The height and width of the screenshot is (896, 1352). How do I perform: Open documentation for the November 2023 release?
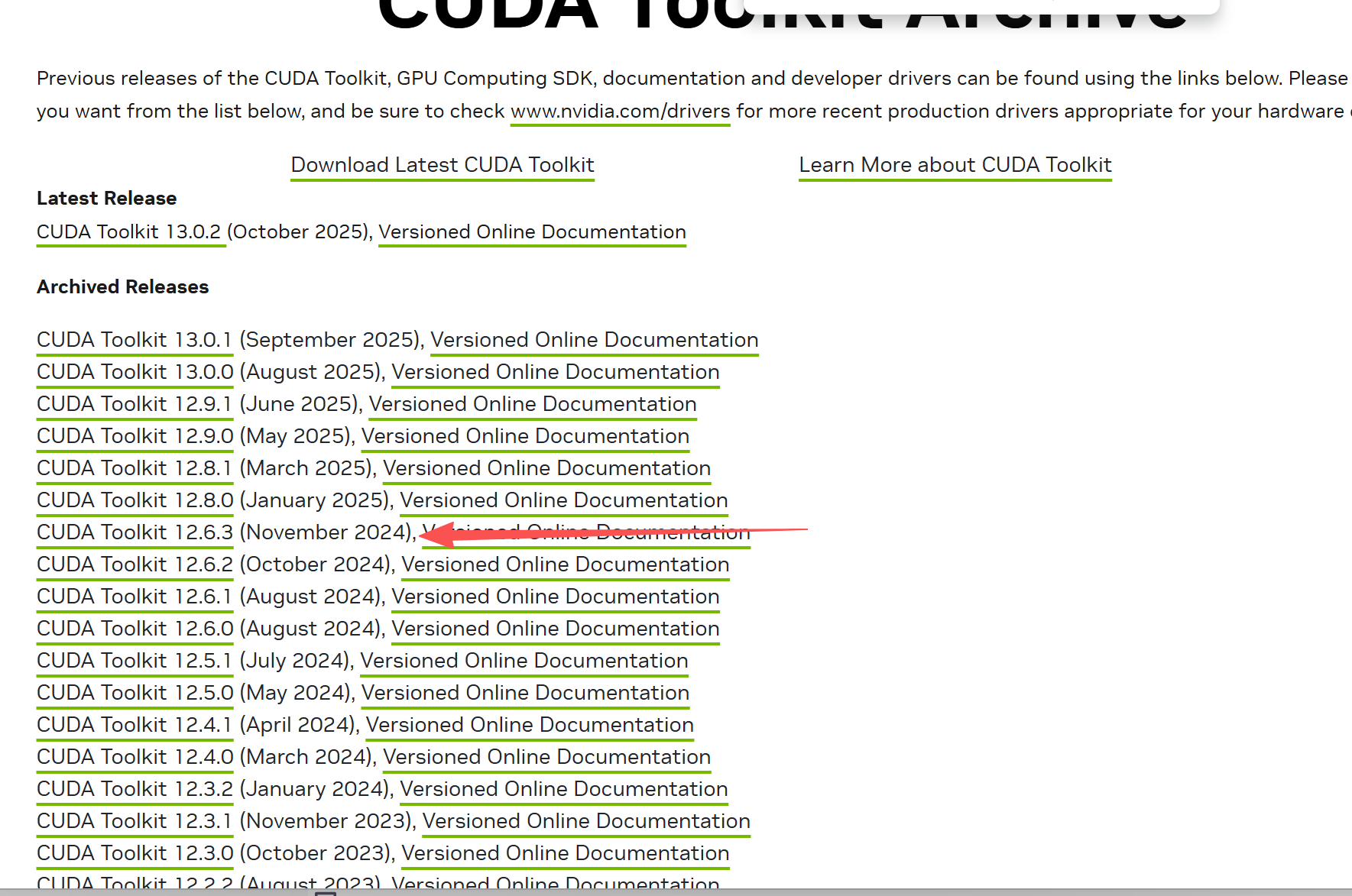tap(586, 821)
